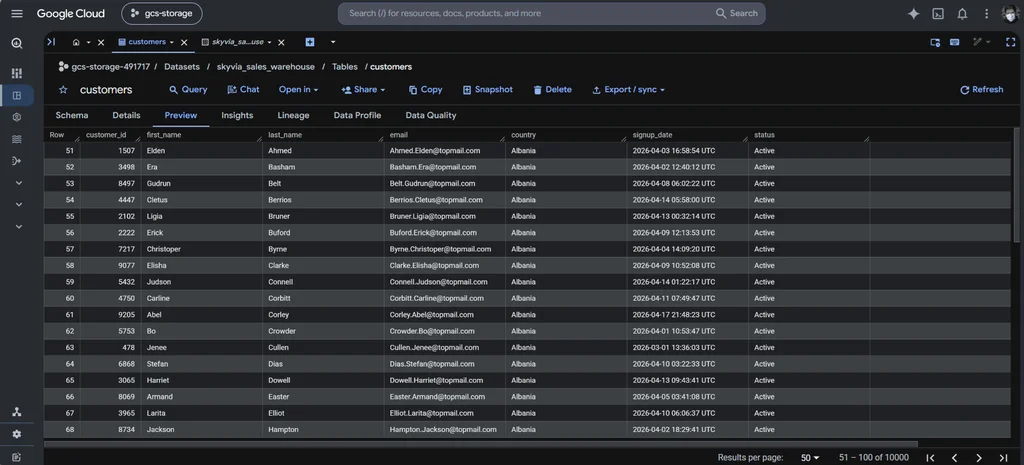Open the dashboard grid icon in the sidebar
This screenshot has height=465, width=1024.
[17, 73]
